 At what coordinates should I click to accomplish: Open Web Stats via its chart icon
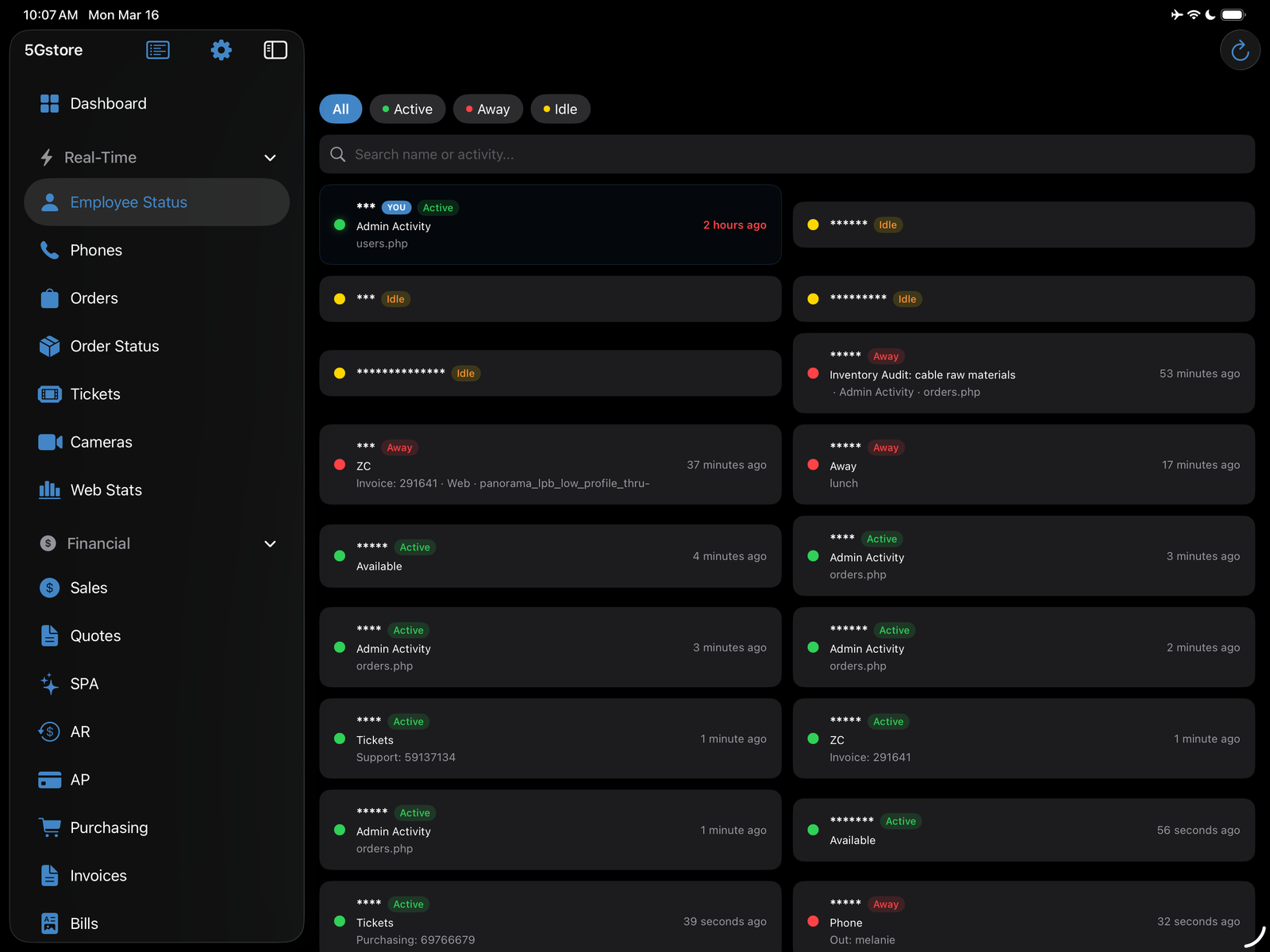[48, 489]
